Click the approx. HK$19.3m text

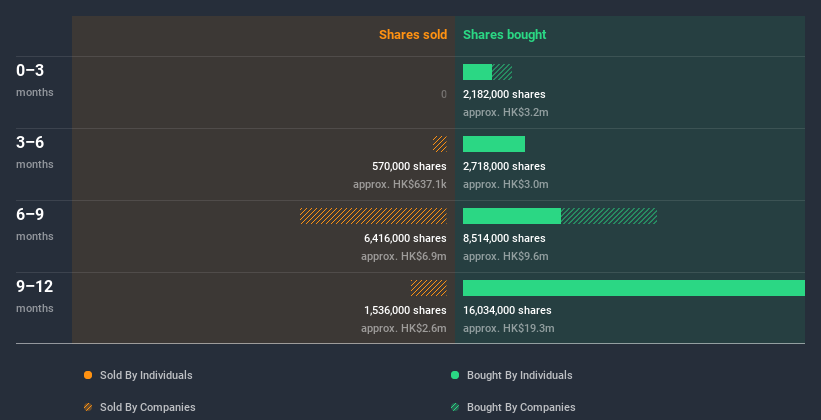click(509, 328)
